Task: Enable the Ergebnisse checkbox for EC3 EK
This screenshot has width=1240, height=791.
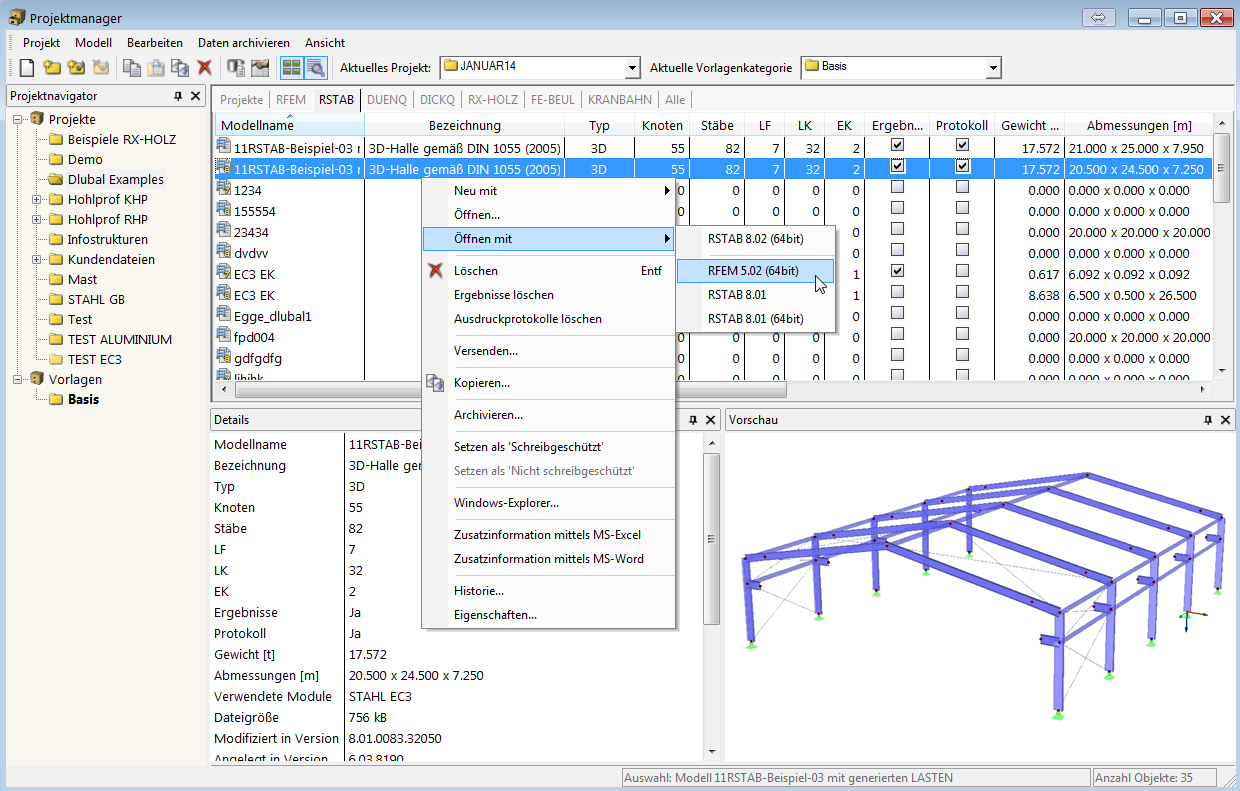Action: [x=897, y=269]
